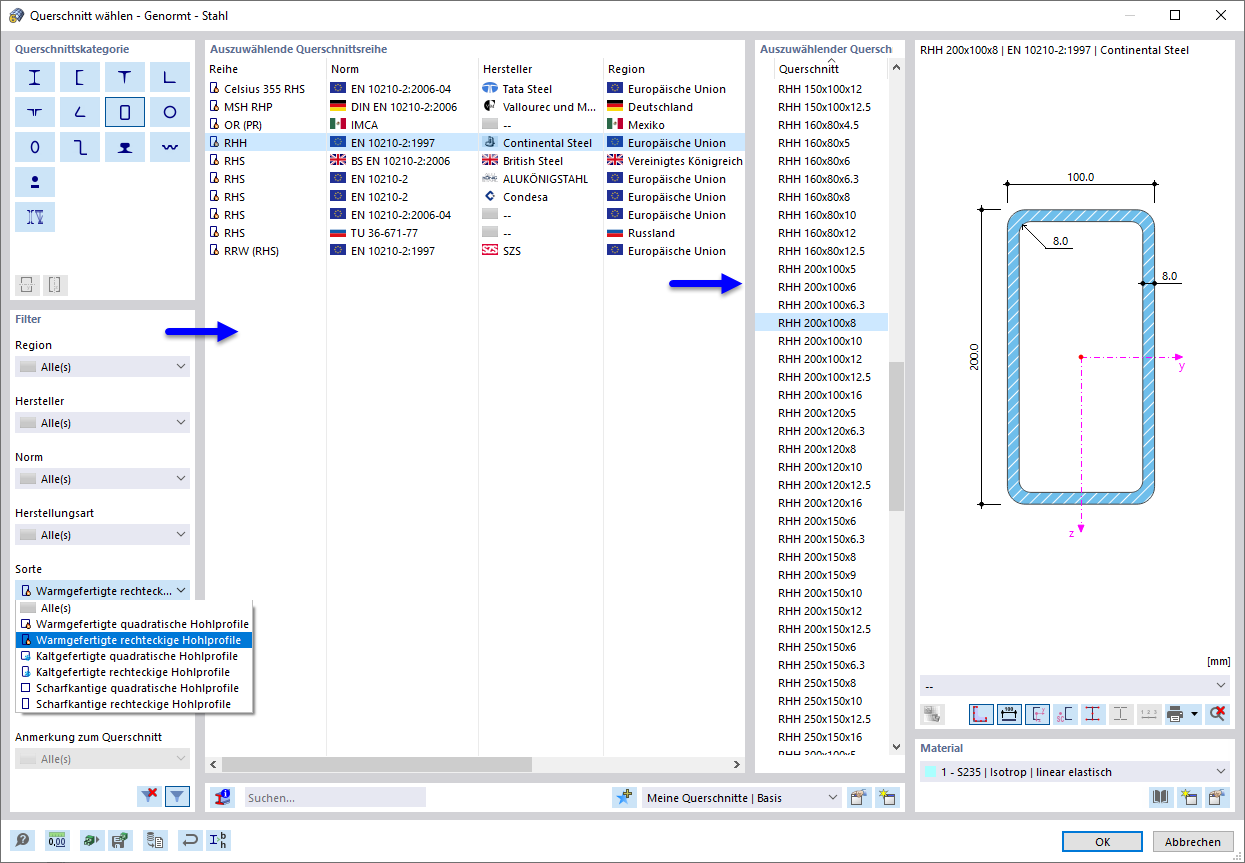Select series row RRW (RHS)
This screenshot has height=863, width=1245.
475,251
